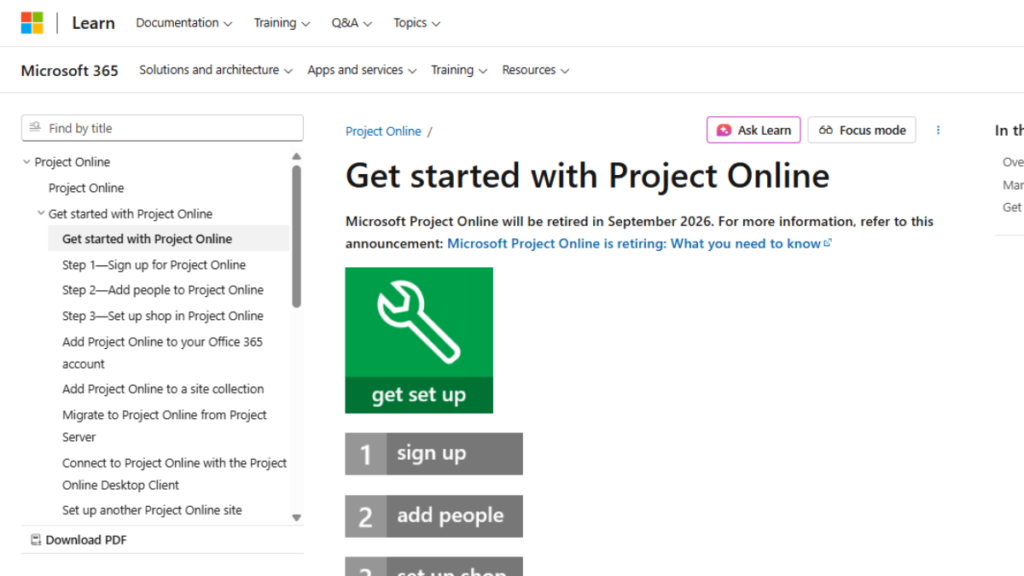This screenshot has width=1024, height=576.
Task: Collapse the Get started with Project Online section
Action: point(41,213)
